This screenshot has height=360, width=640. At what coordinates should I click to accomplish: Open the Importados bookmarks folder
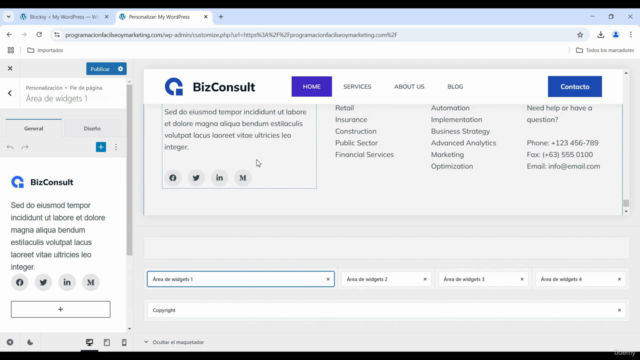[45, 50]
